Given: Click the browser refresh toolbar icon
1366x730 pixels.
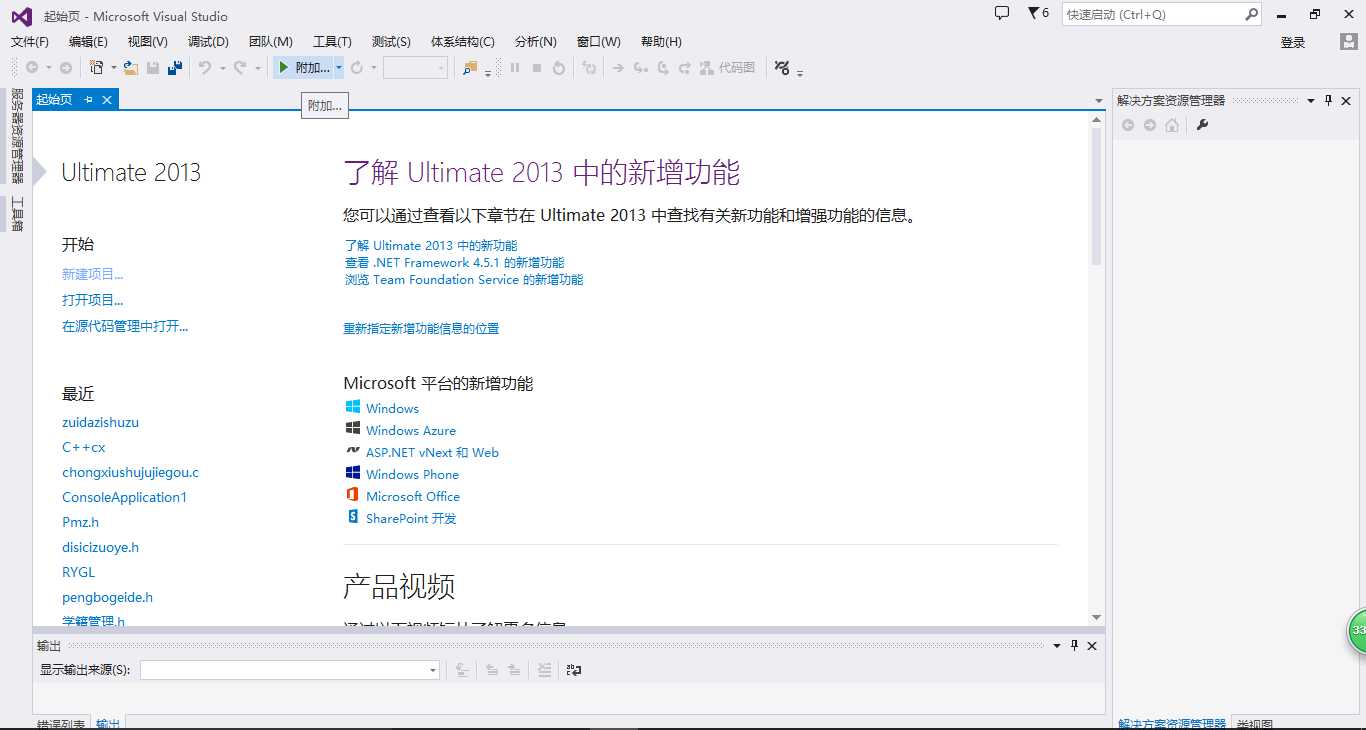Looking at the screenshot, I should click(357, 67).
